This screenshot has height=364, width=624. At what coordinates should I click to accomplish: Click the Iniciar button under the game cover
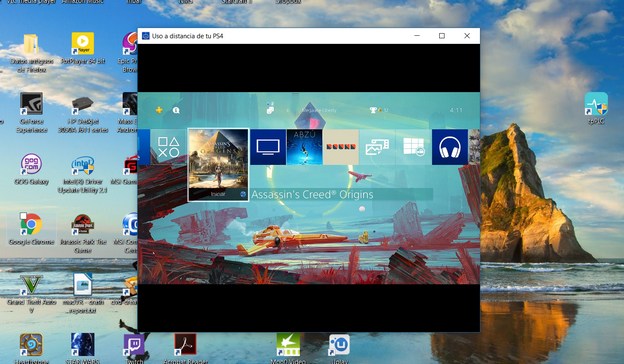click(x=218, y=194)
